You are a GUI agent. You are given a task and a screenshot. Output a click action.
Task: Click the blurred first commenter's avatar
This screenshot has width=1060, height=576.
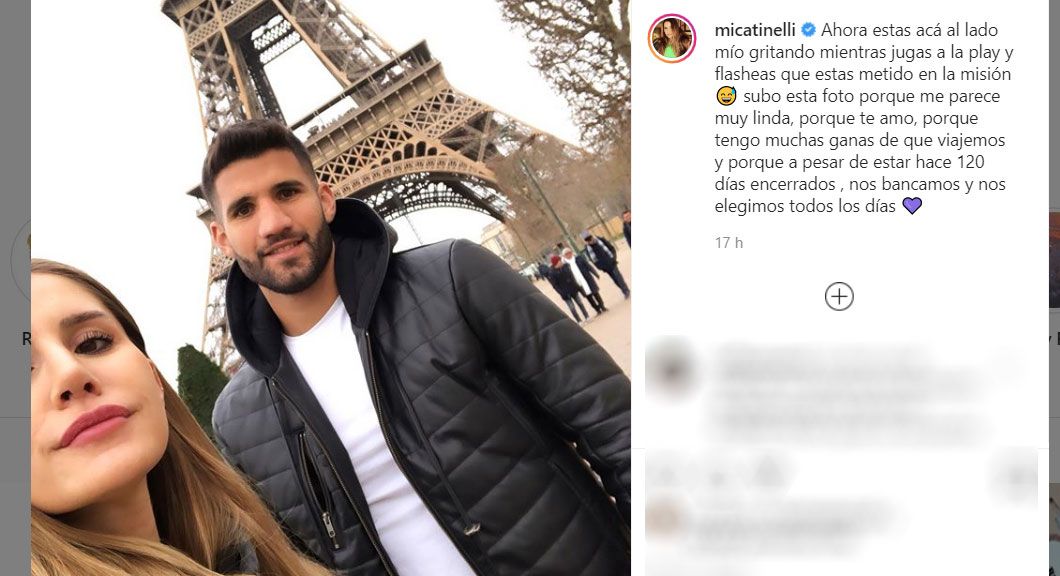point(671,368)
